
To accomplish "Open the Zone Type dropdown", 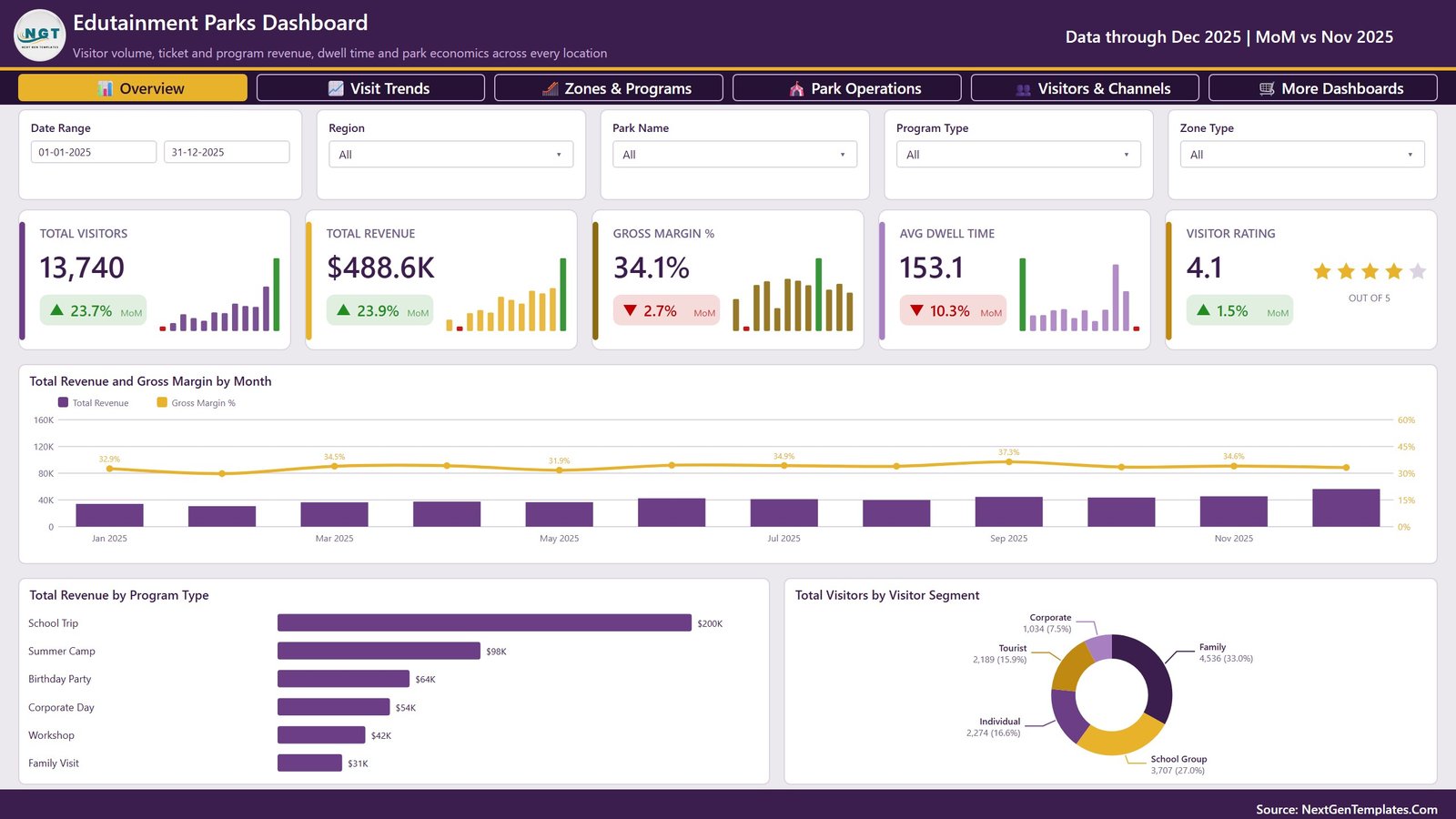I will click(x=1302, y=155).
